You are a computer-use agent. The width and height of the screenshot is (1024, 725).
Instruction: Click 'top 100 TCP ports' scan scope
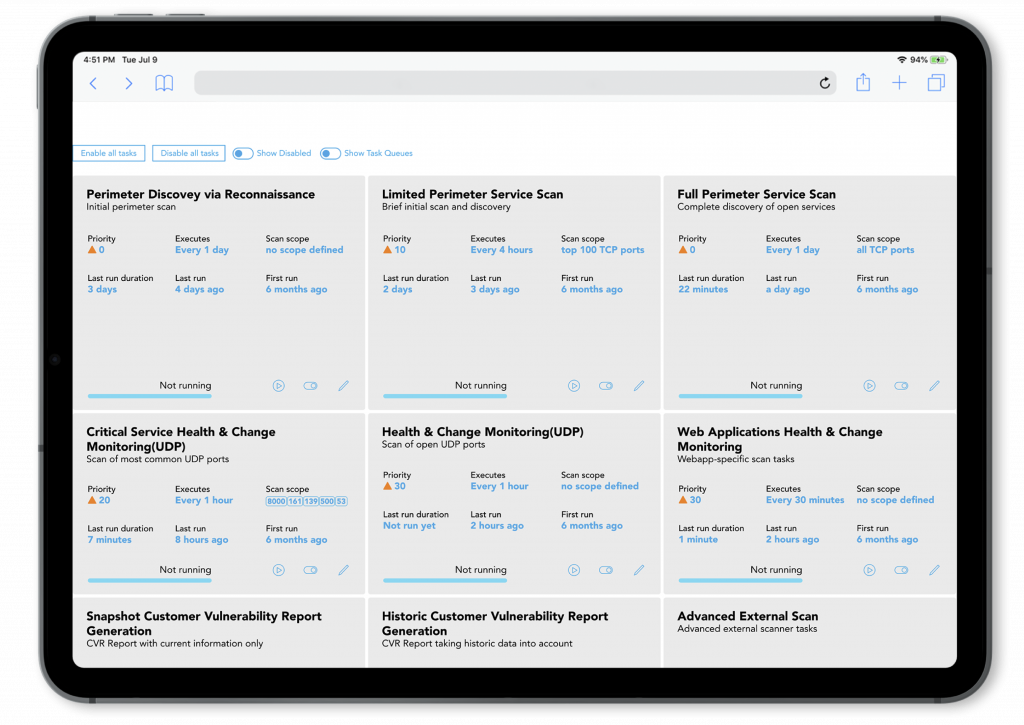[x=602, y=250]
